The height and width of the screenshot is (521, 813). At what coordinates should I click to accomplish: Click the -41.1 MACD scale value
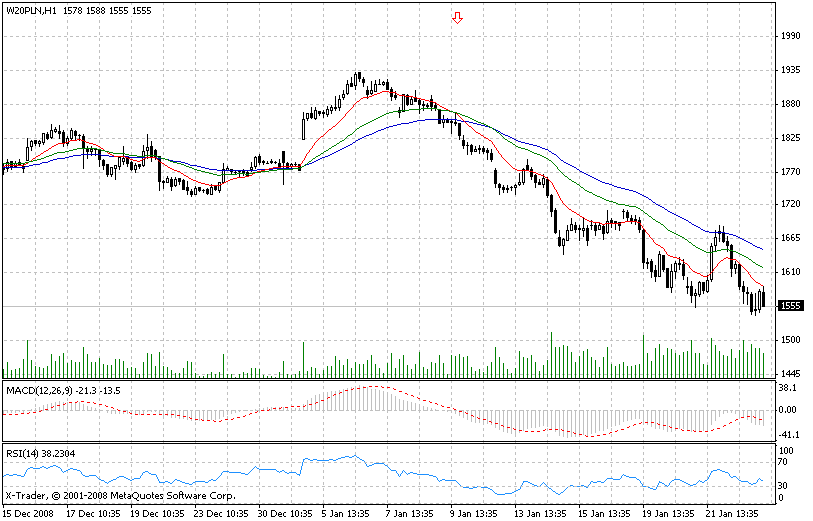(788, 435)
